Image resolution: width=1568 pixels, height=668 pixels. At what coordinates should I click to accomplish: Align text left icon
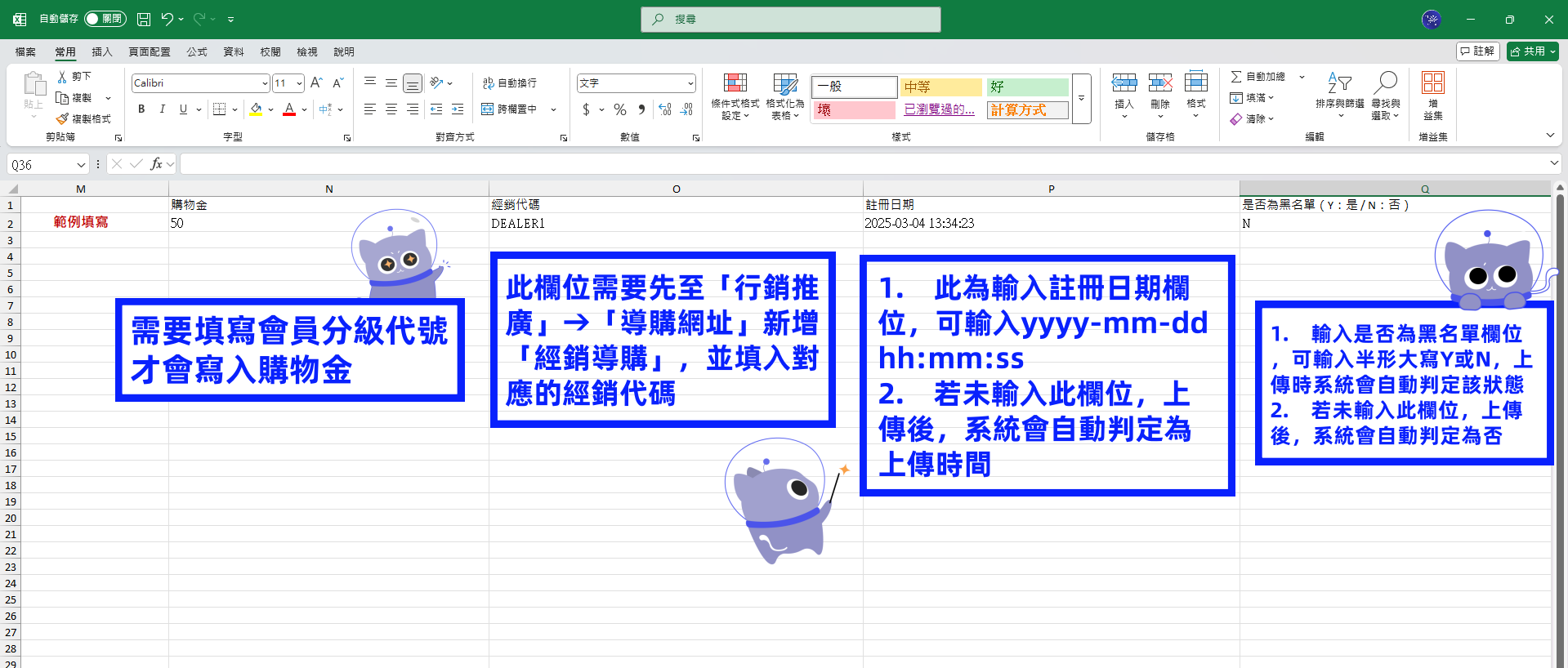tap(370, 109)
